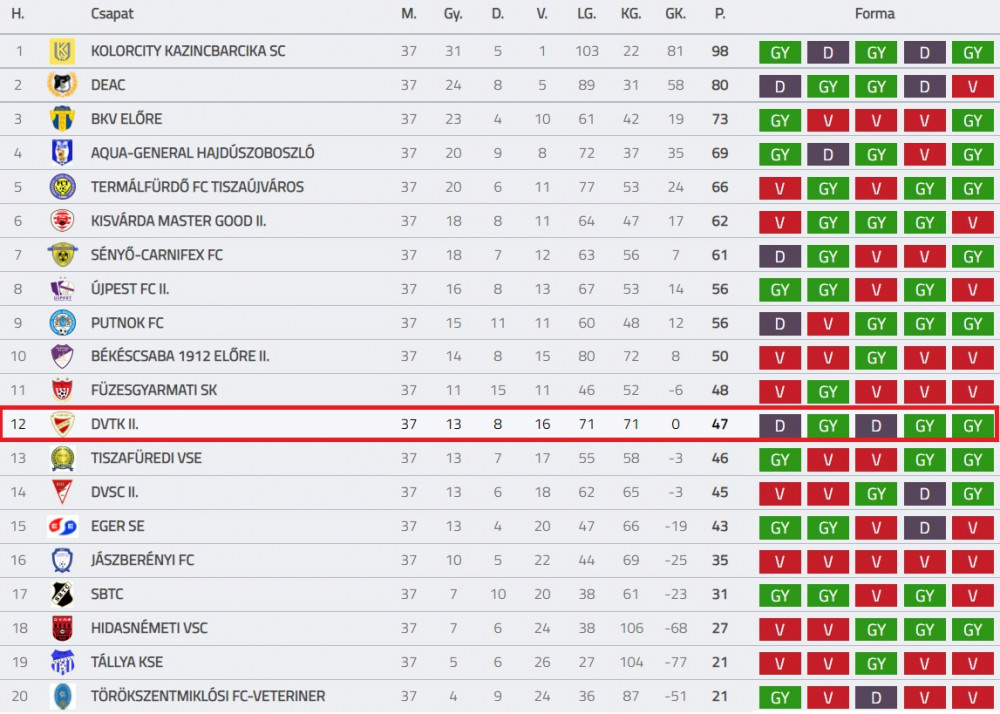This screenshot has height=714, width=1000.
Task: Click the GK. goal difference header
Action: coord(675,14)
